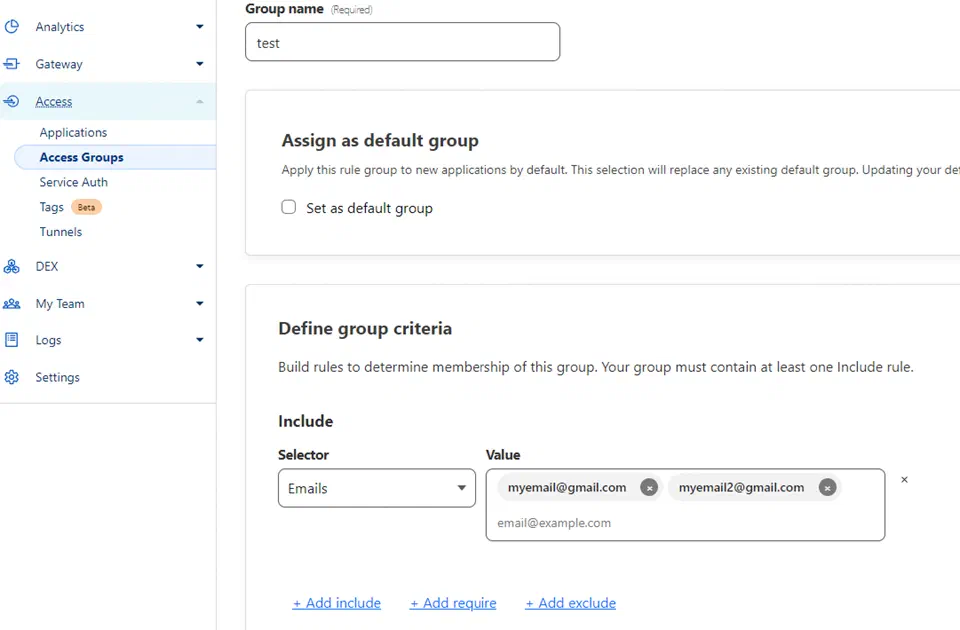Remove myemail2@gmail.com from the value list
The image size is (960, 630).
pyautogui.click(x=827, y=487)
